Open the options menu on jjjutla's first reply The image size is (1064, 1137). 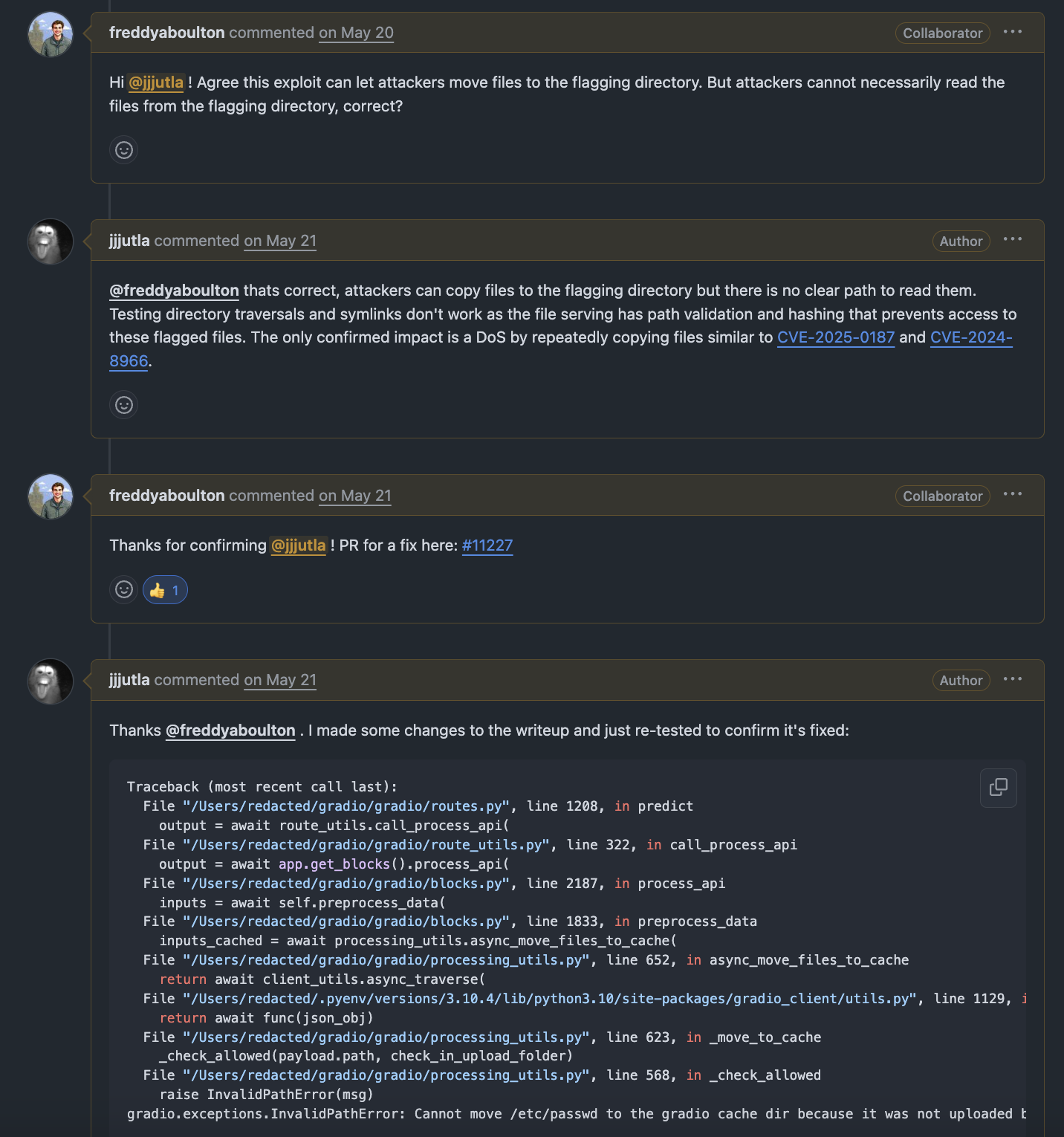click(1014, 240)
